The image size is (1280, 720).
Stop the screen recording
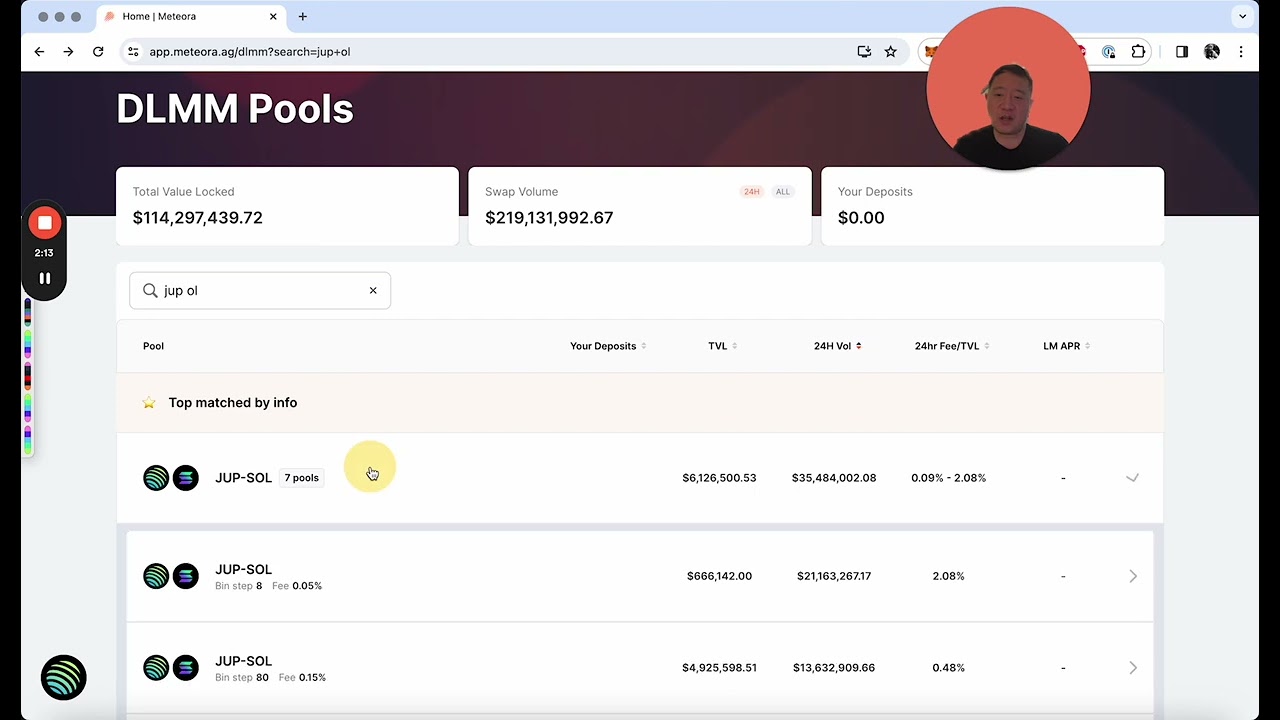(x=44, y=223)
